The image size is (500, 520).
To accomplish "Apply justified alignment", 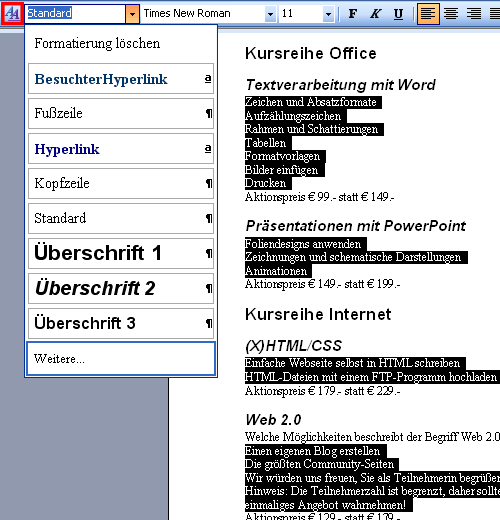I will pyautogui.click(x=494, y=14).
